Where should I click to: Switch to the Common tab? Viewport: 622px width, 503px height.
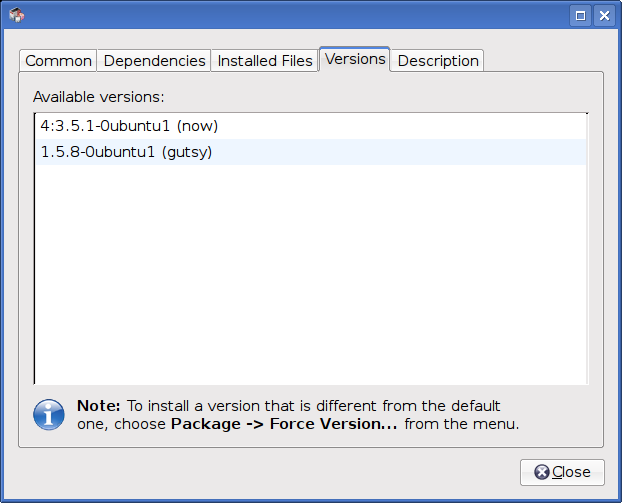(x=58, y=61)
